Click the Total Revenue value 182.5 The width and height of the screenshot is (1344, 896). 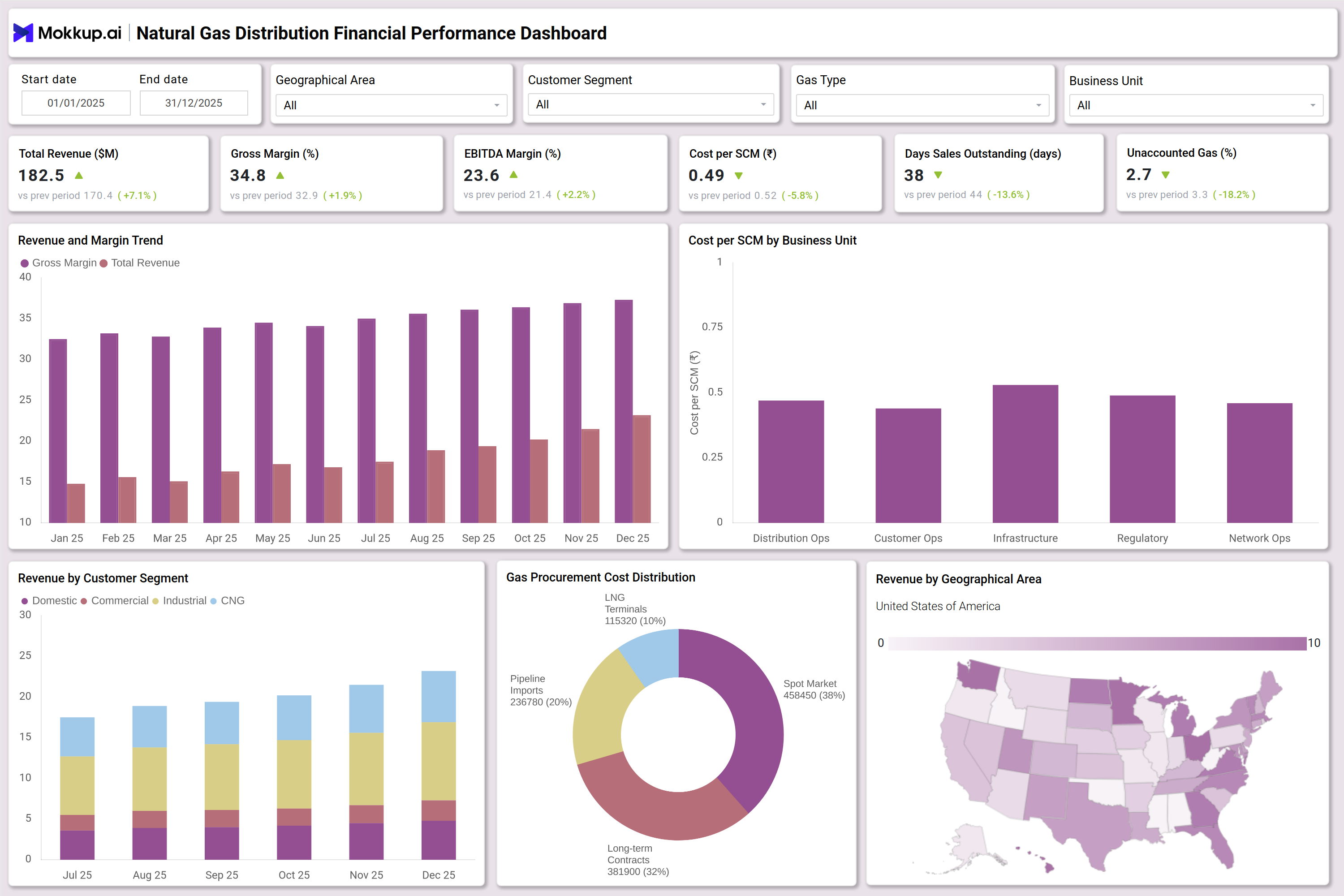41,176
